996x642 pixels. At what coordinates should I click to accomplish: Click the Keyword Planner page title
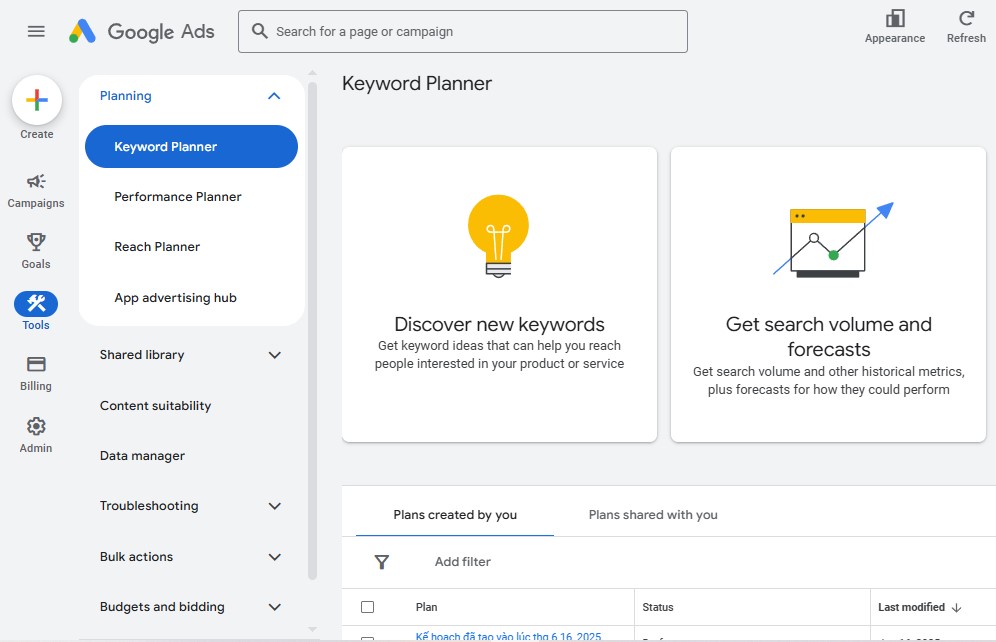point(417,83)
